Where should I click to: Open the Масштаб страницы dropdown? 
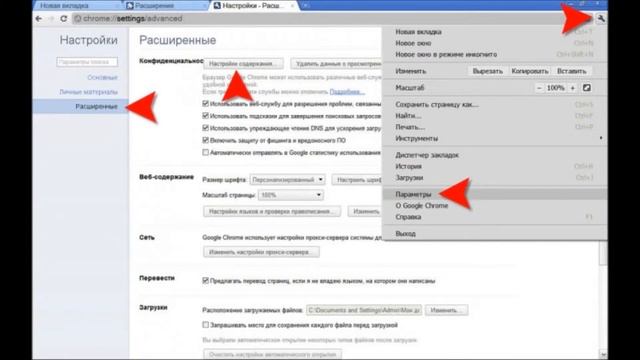[291, 195]
